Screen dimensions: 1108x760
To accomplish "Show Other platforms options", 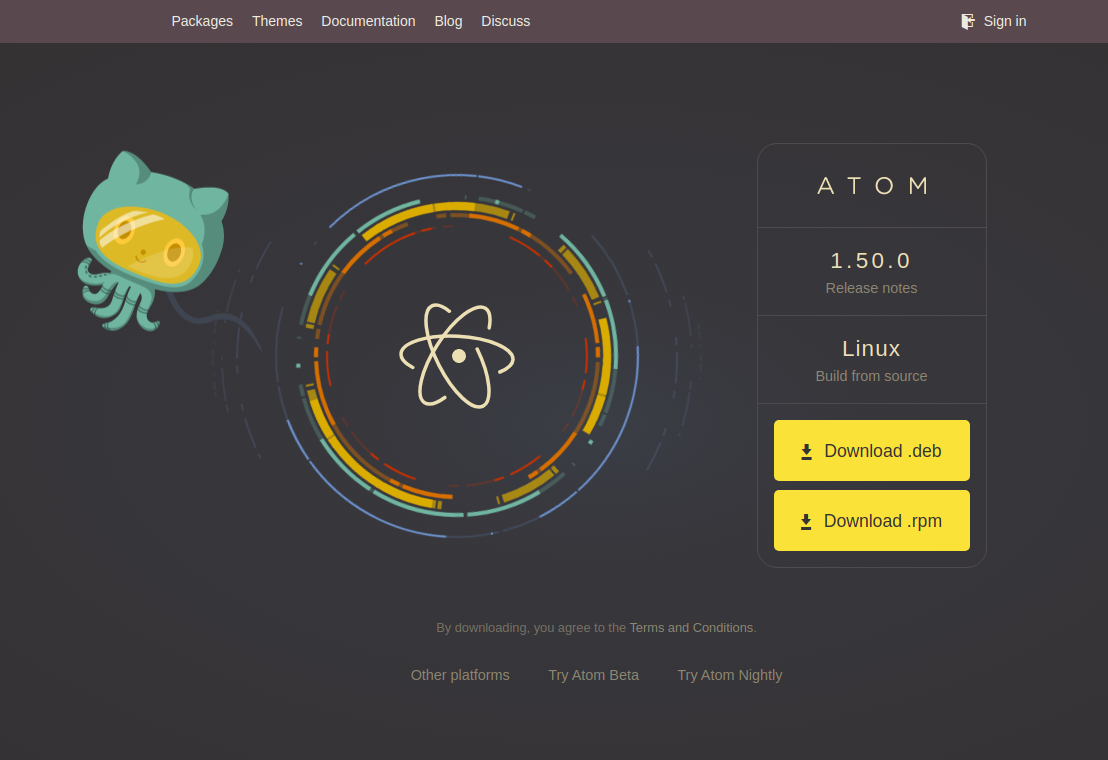I will tap(460, 675).
